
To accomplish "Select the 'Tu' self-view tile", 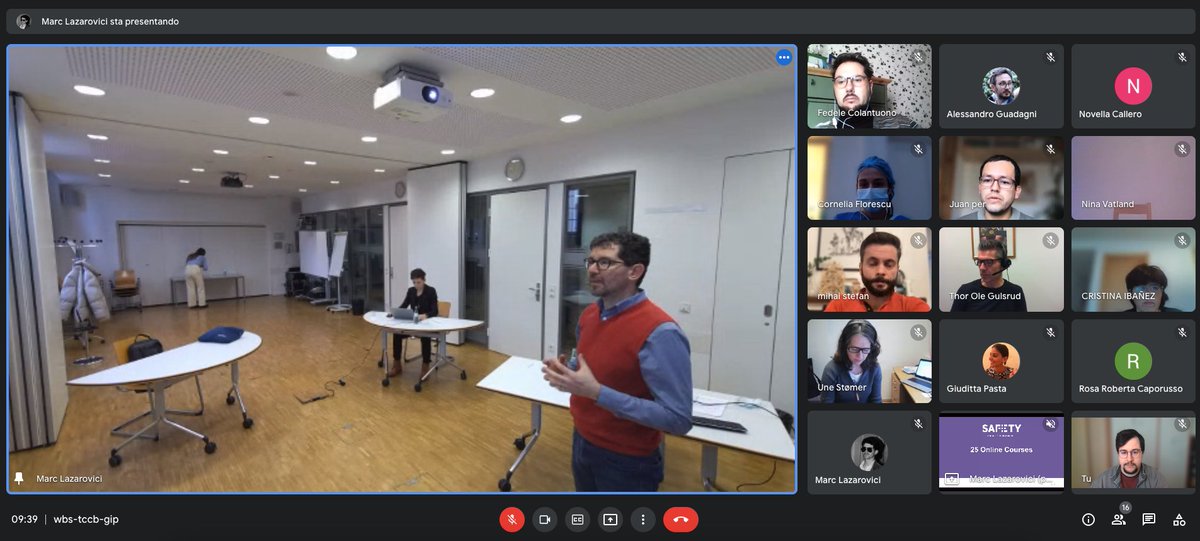I will [x=1133, y=452].
